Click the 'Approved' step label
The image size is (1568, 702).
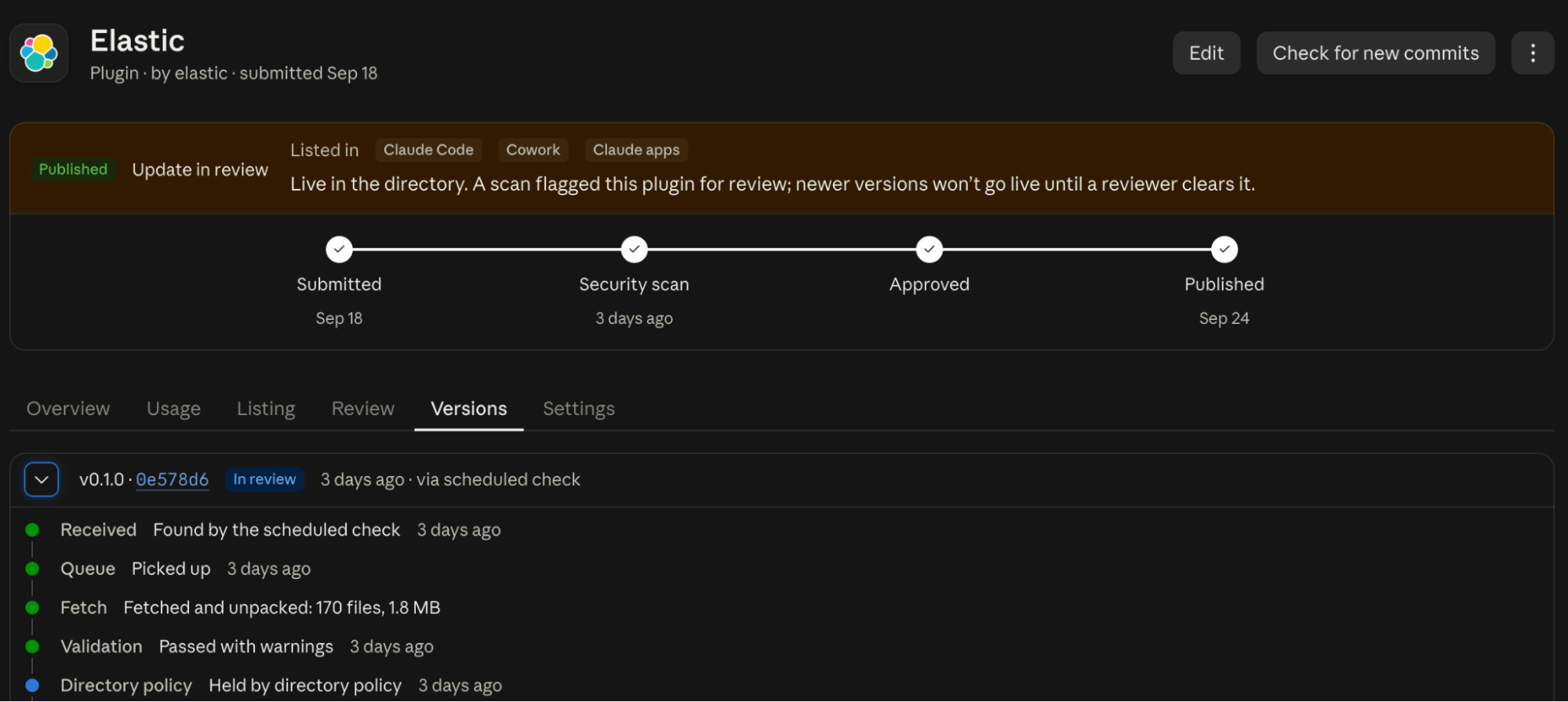[930, 285]
